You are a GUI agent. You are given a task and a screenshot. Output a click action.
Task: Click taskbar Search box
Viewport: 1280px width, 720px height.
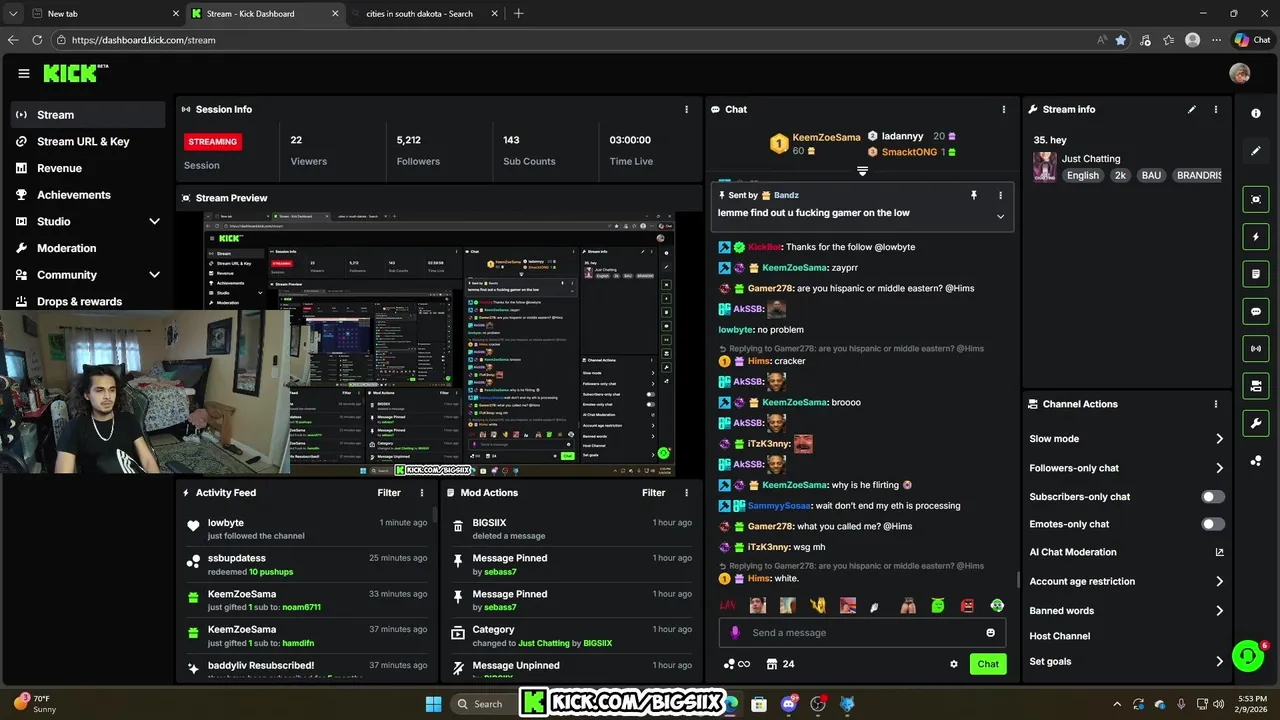pos(484,704)
